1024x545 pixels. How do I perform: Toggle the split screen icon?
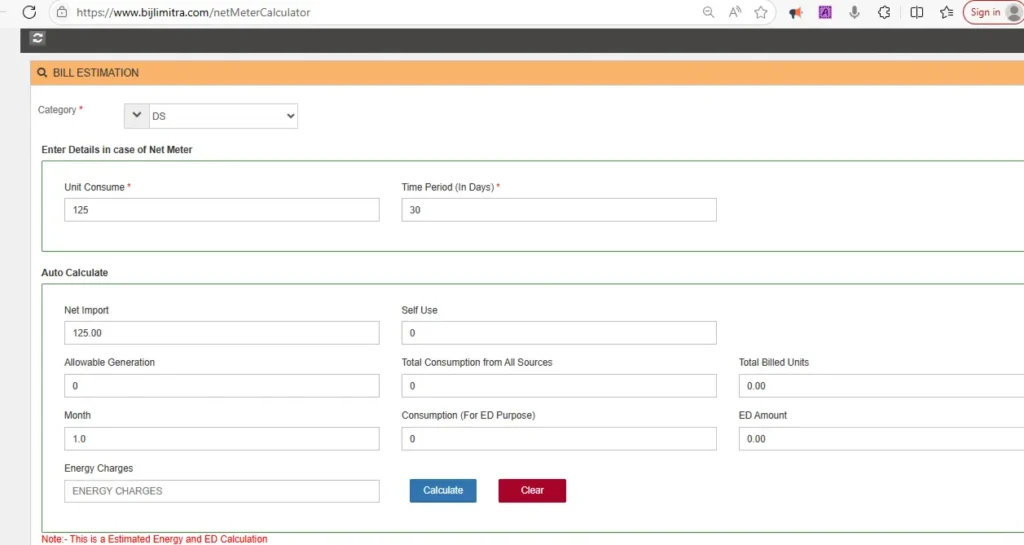tap(916, 12)
